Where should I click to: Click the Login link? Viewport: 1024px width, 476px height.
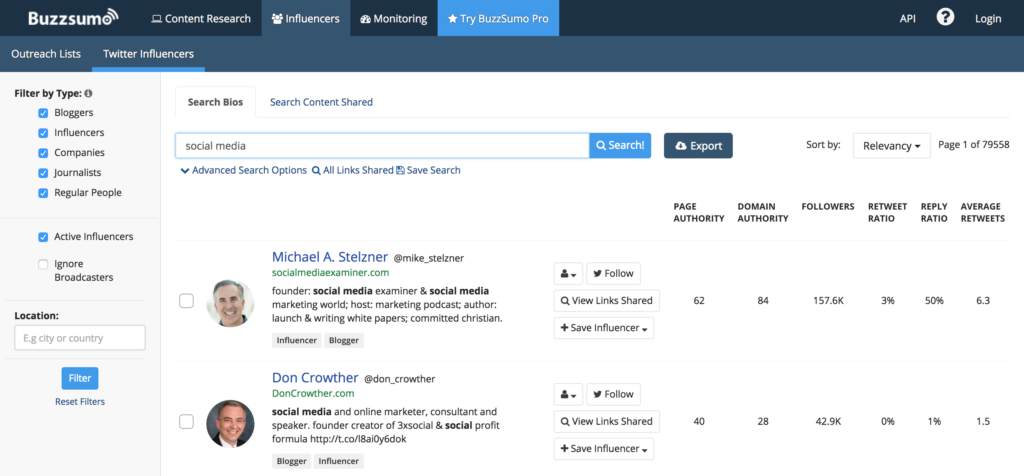tap(988, 18)
